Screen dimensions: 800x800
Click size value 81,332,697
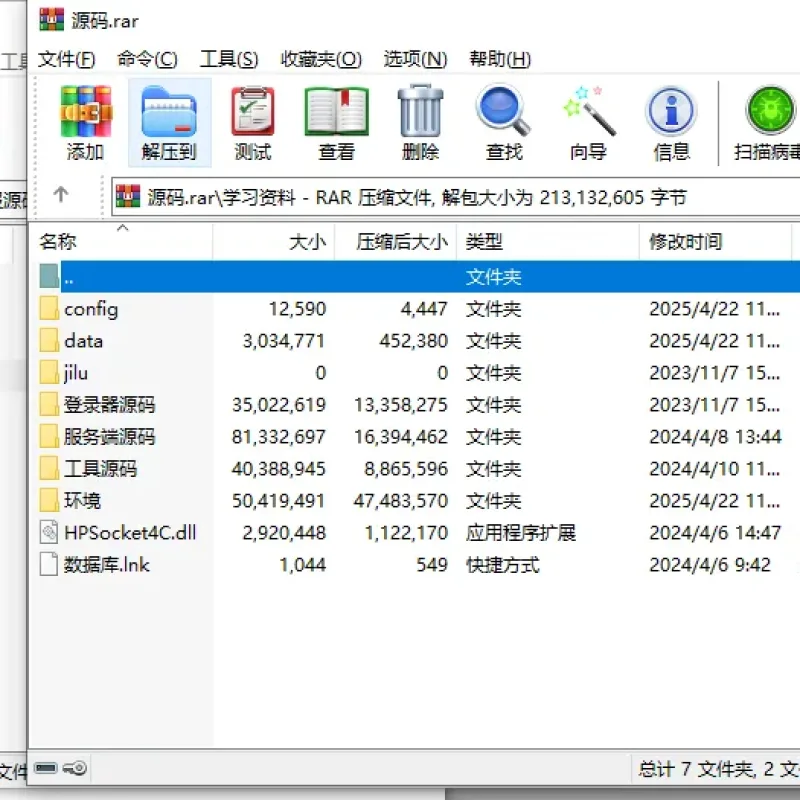pyautogui.click(x=279, y=437)
